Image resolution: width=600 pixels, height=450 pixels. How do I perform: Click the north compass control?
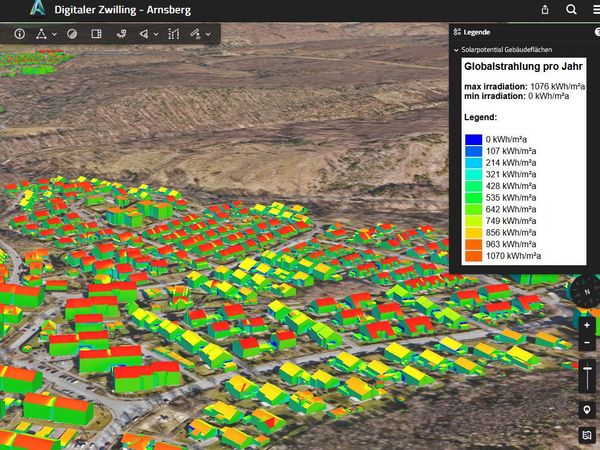click(587, 291)
